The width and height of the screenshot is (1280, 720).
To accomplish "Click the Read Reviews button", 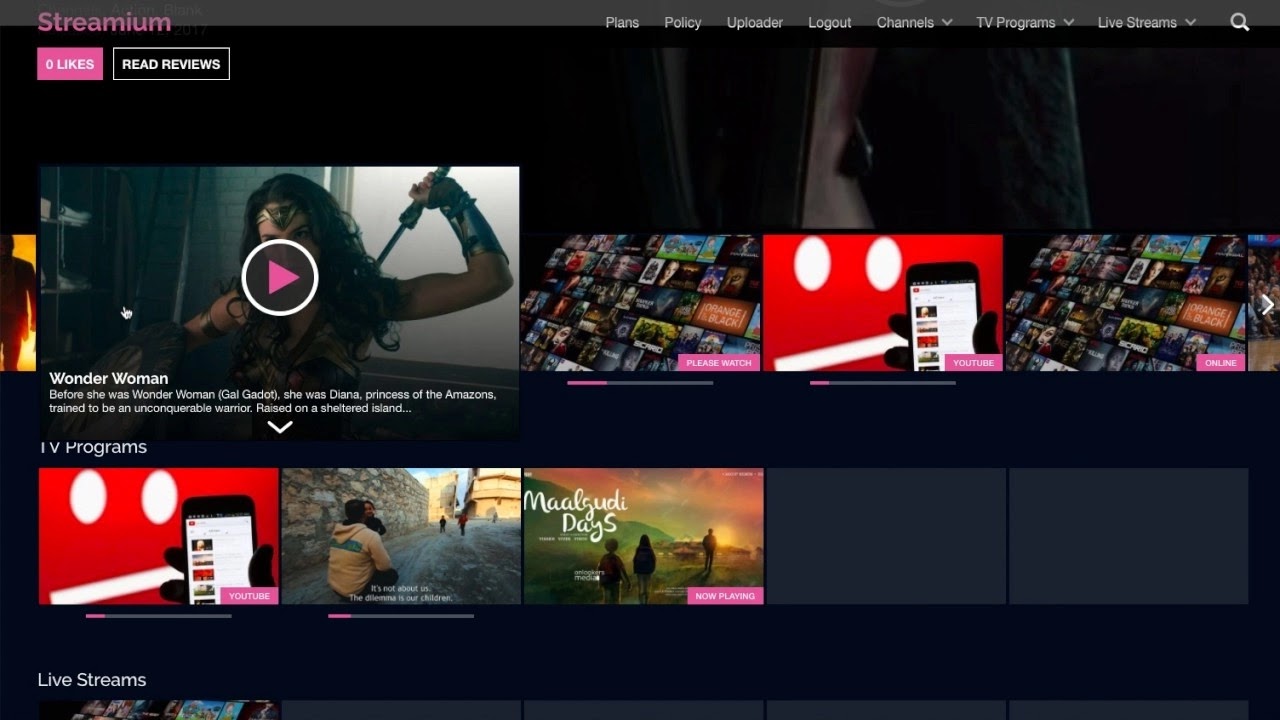I will click(171, 64).
